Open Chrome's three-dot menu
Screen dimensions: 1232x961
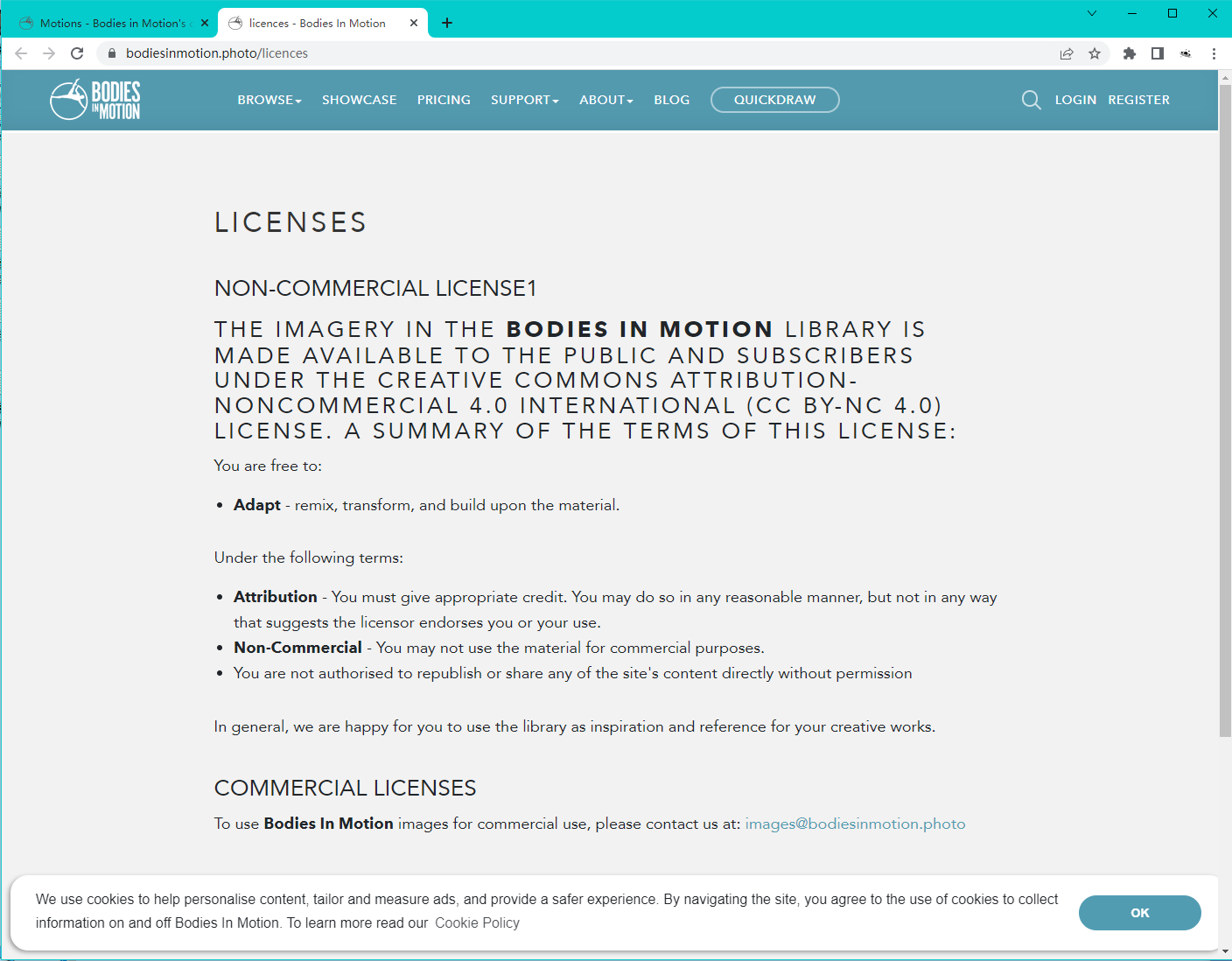coord(1214,53)
